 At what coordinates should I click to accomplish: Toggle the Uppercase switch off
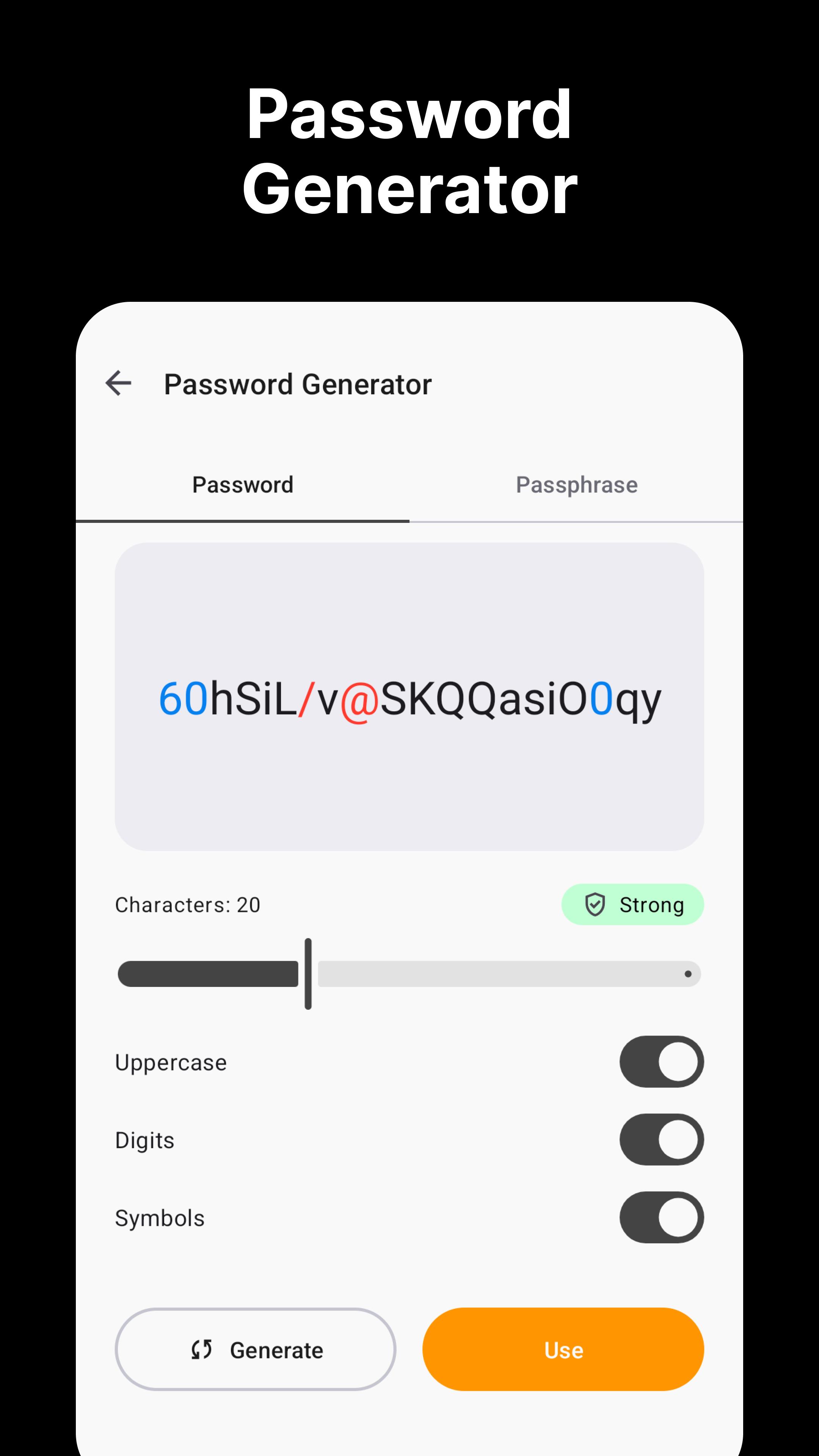coord(661,1062)
